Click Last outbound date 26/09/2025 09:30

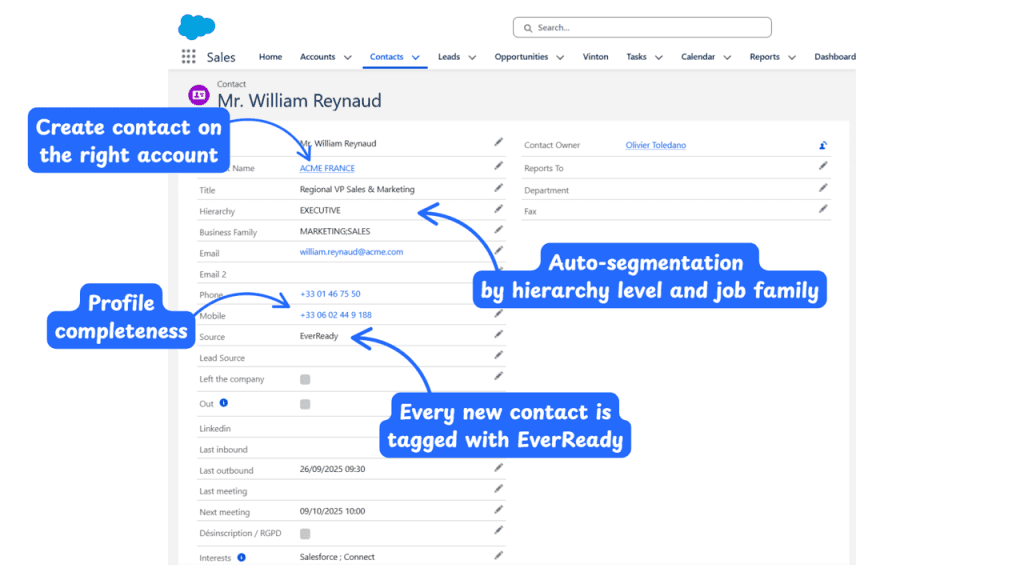point(332,469)
